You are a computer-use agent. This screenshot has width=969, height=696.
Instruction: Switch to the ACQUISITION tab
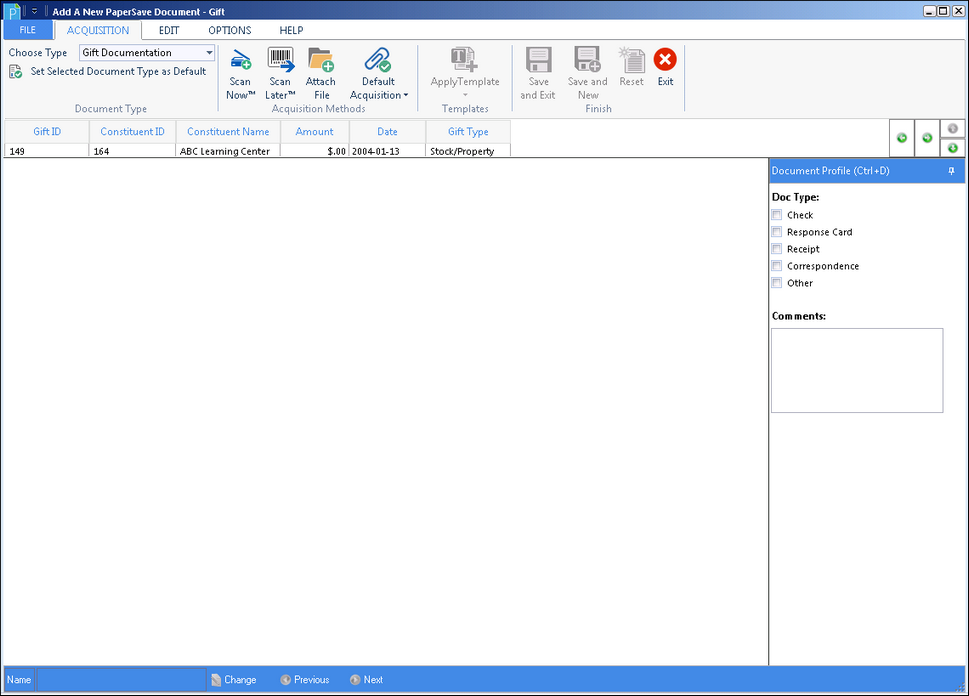click(x=98, y=30)
